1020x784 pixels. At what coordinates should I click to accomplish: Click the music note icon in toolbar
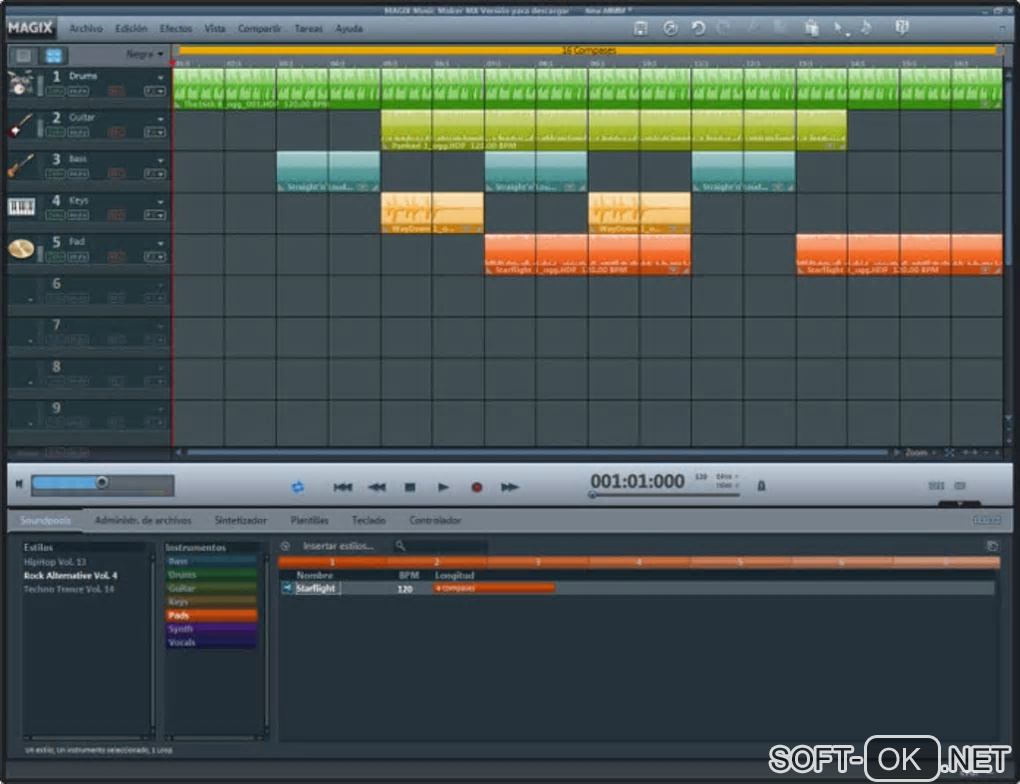(866, 27)
